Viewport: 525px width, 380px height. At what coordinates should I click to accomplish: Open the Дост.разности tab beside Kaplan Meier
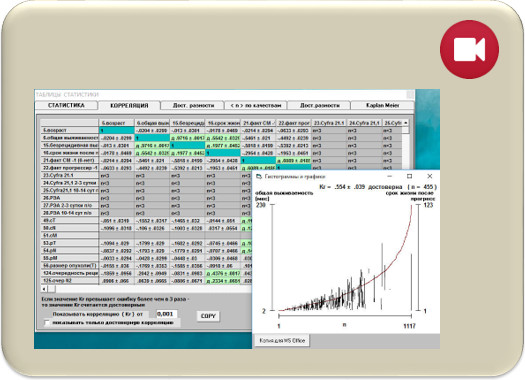[319, 105]
